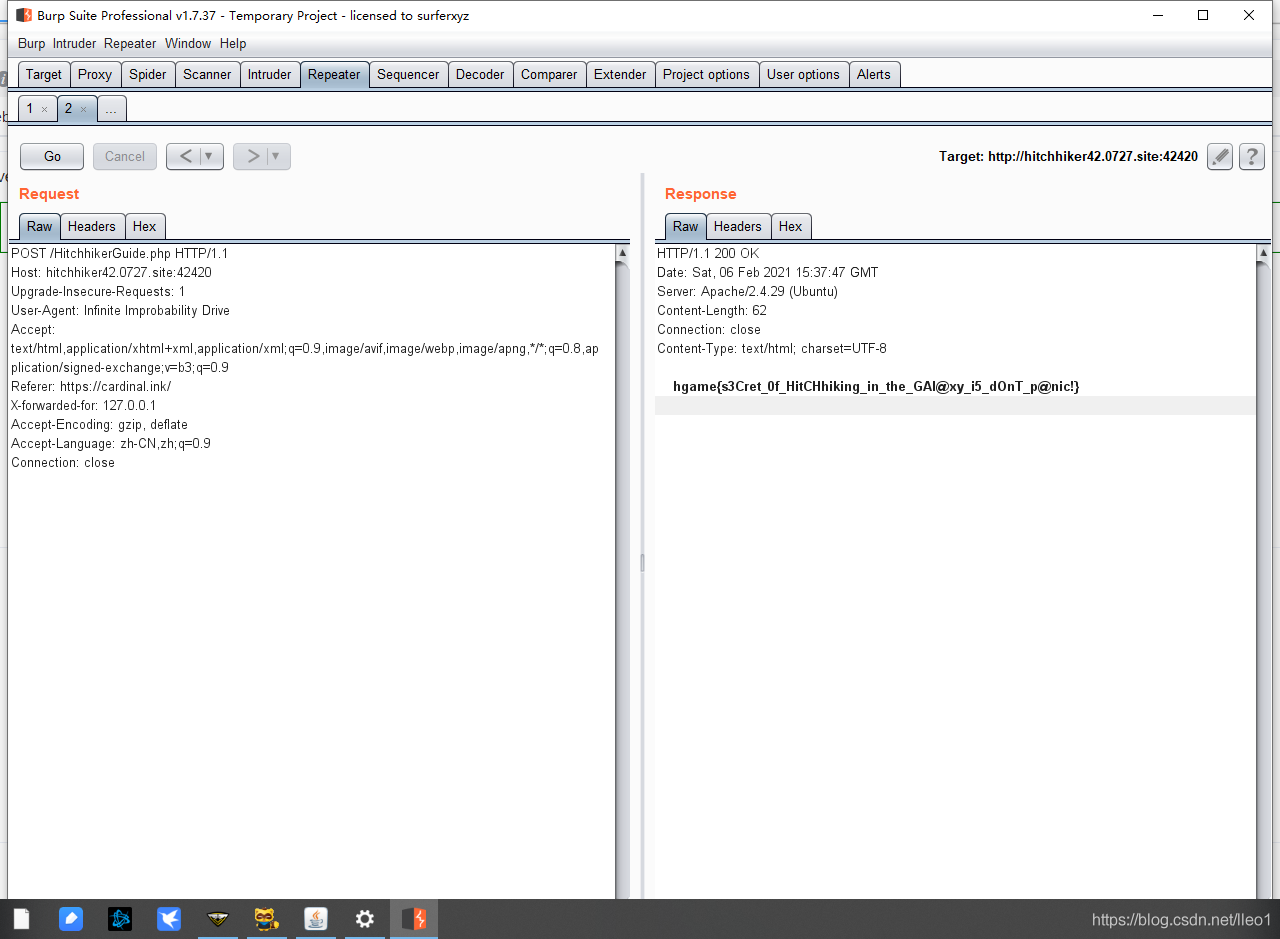Open Repeater help via question mark icon

coord(1252,156)
